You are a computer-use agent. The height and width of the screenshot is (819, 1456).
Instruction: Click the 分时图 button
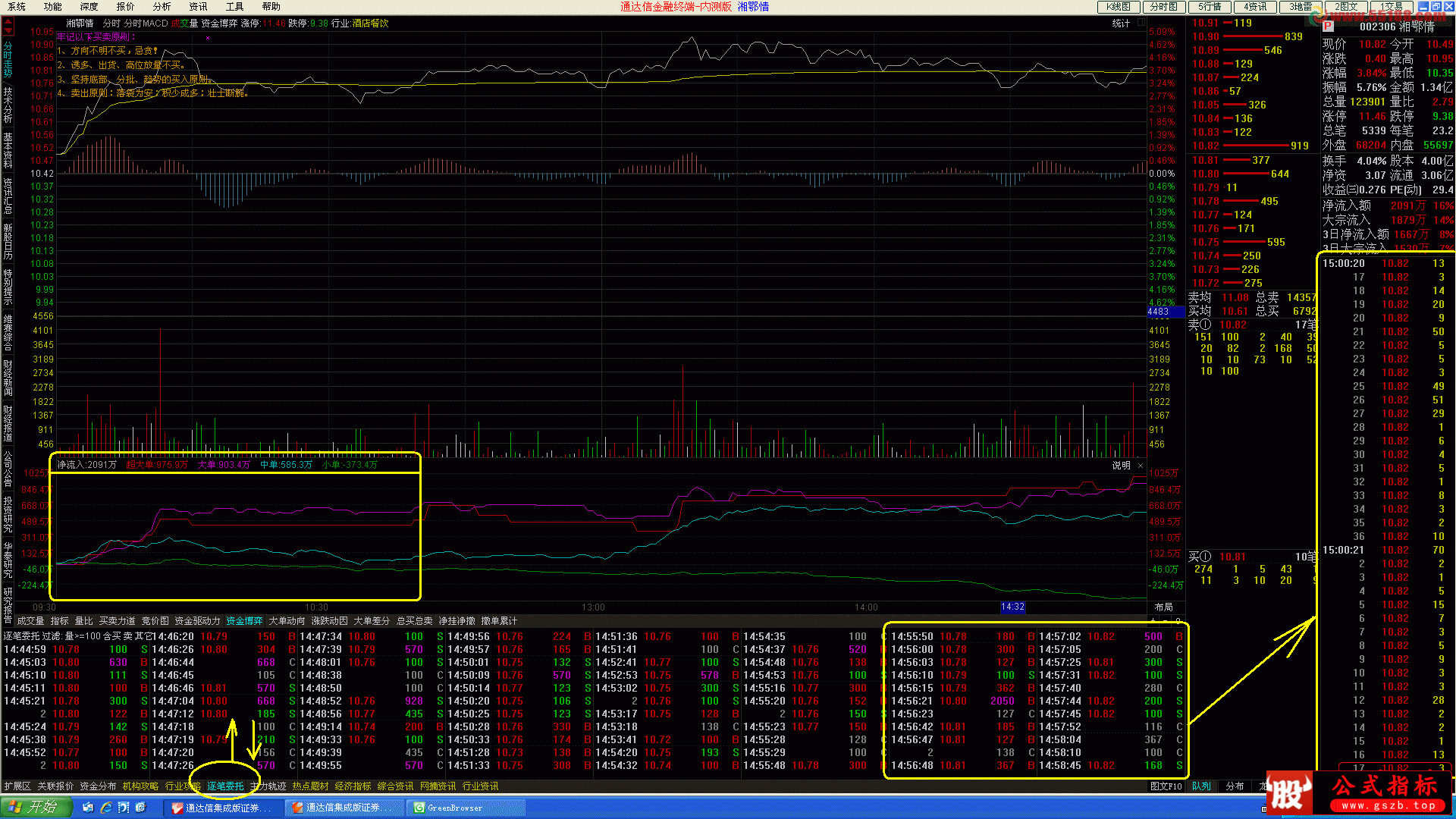pyautogui.click(x=1164, y=7)
